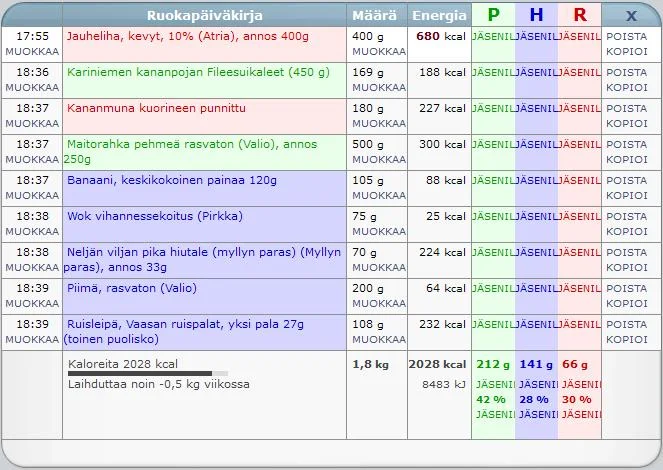Click the P protein column header

[492, 15]
